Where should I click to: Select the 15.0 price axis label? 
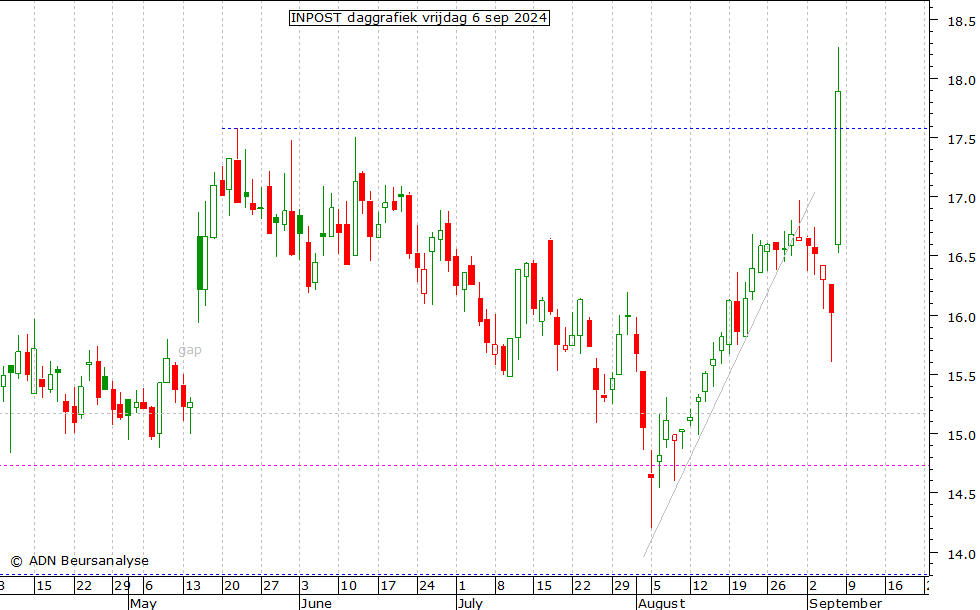tap(961, 435)
